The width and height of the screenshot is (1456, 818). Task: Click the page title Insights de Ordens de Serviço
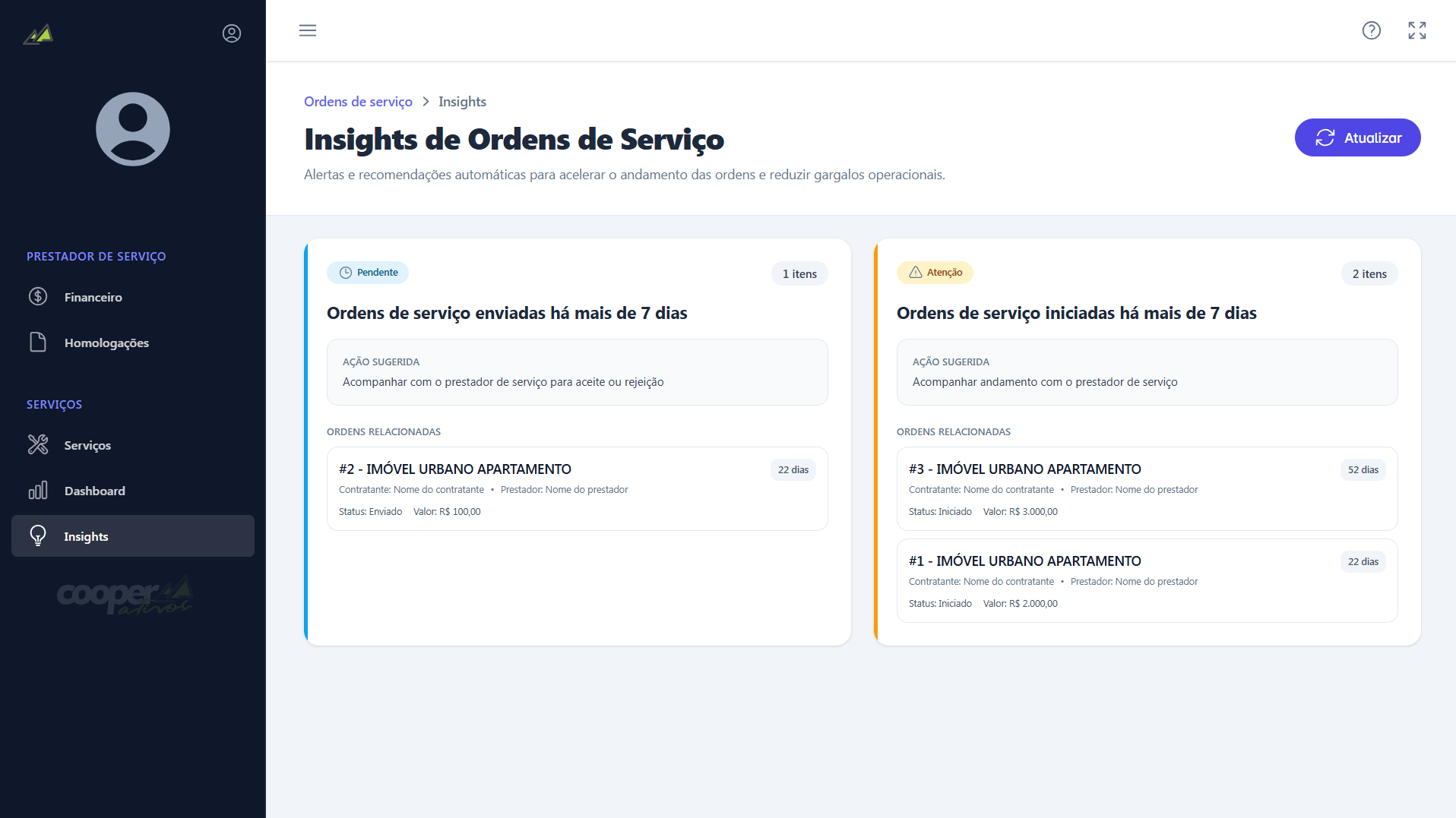click(x=514, y=139)
